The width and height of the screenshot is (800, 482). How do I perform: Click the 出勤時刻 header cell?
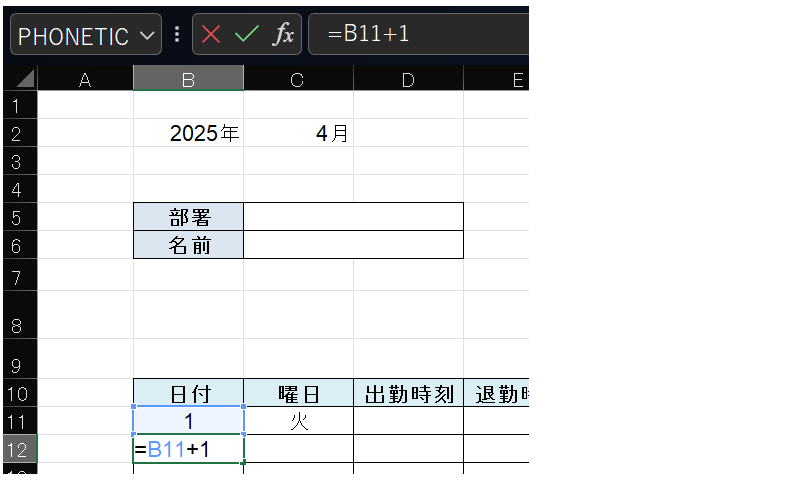coord(408,394)
